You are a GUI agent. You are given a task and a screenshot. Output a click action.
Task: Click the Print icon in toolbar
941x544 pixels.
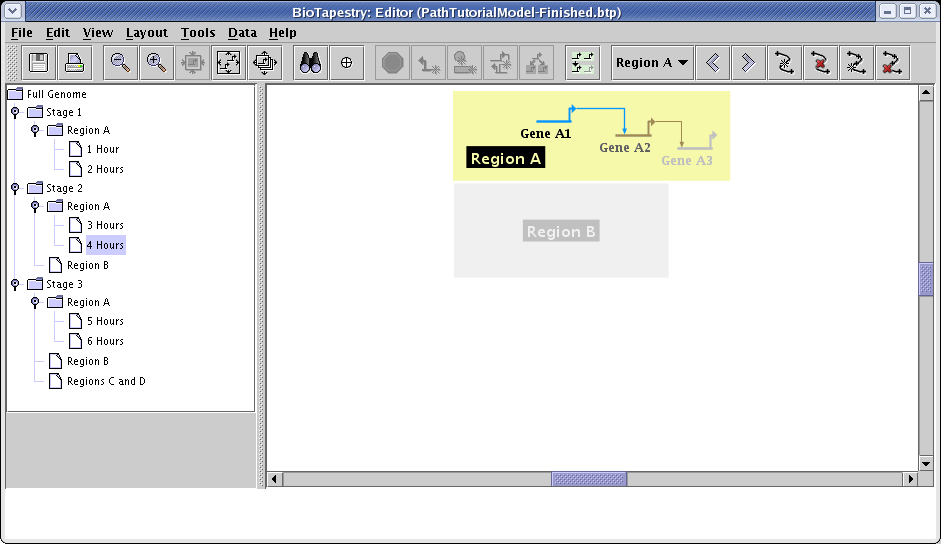pyautogui.click(x=75, y=63)
